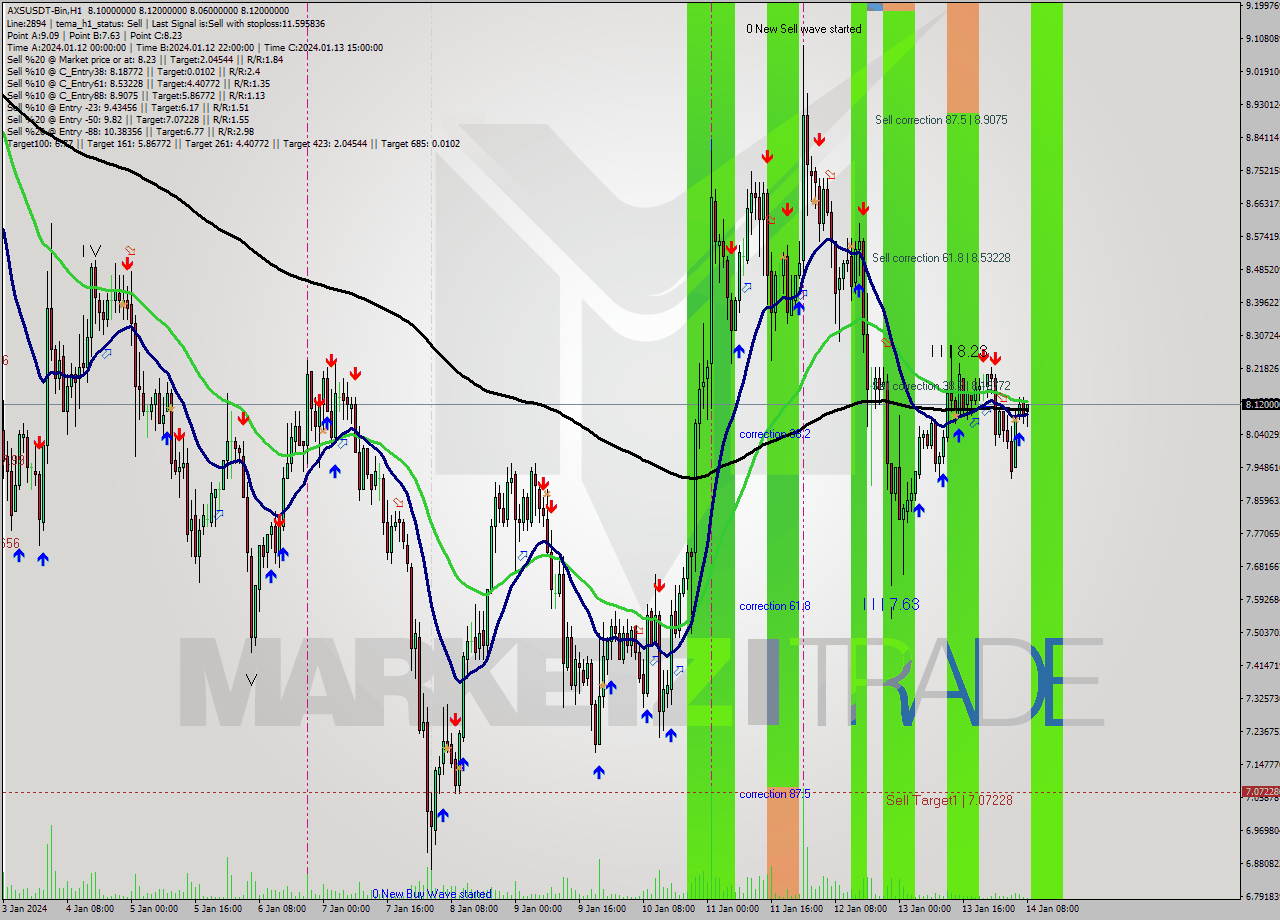Click the 8.5741 price axis label
This screenshot has width=1280, height=920.
pos(1262,236)
